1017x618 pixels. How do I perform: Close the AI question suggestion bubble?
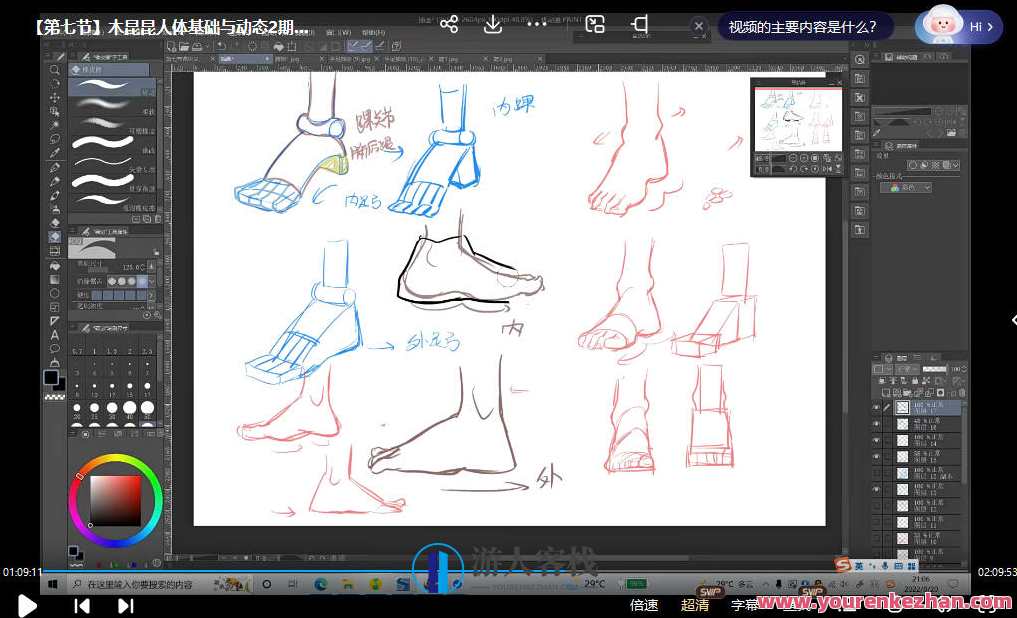[699, 27]
